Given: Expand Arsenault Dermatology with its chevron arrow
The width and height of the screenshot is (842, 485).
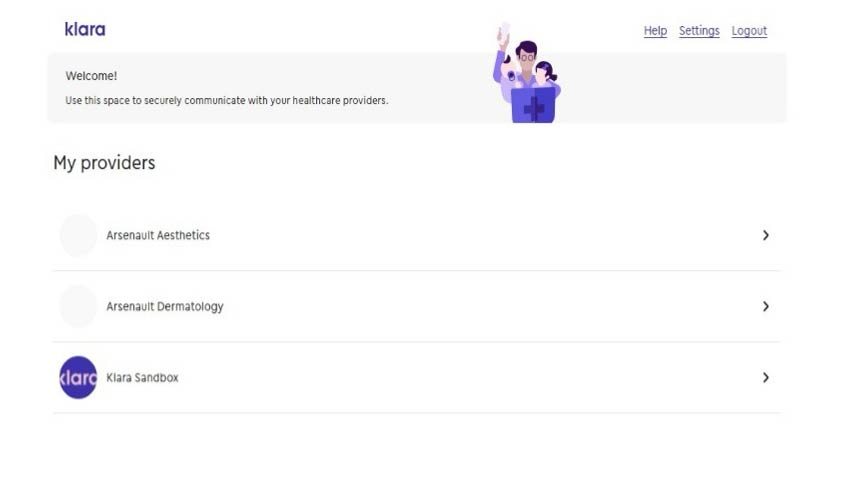Looking at the screenshot, I should (x=766, y=306).
